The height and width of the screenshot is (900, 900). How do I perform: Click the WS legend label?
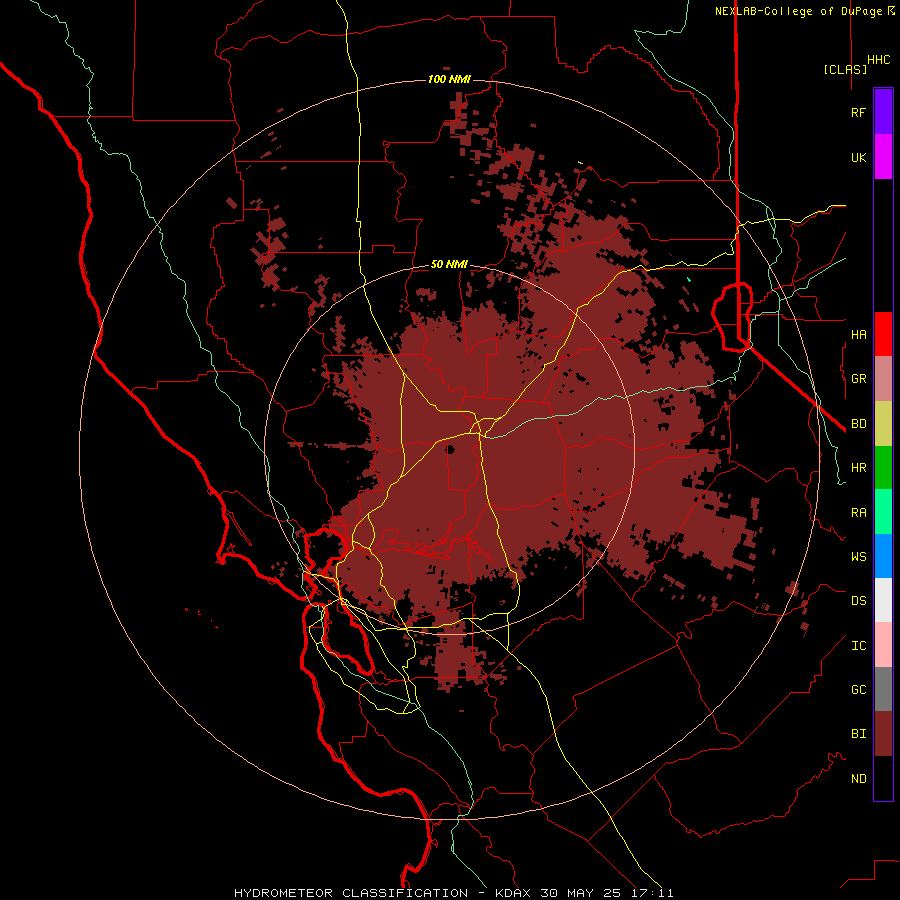[858, 557]
